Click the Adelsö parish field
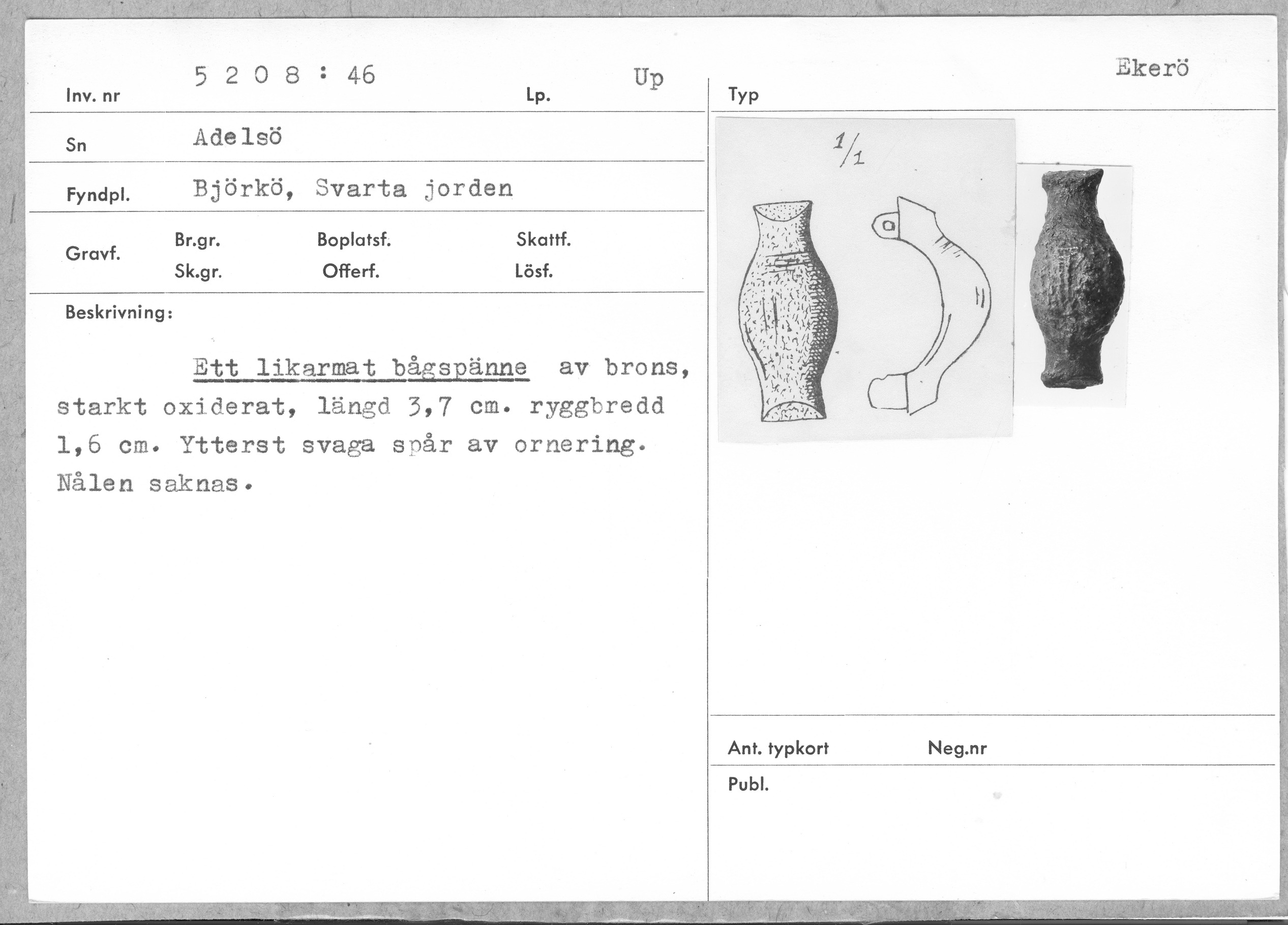The width and height of the screenshot is (1288, 925). click(x=237, y=138)
